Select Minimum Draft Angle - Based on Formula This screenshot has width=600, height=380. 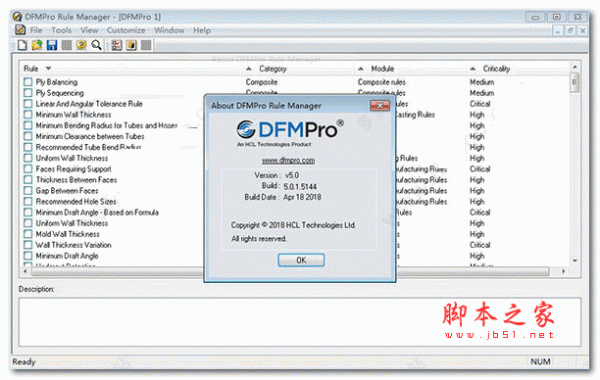tap(97, 212)
